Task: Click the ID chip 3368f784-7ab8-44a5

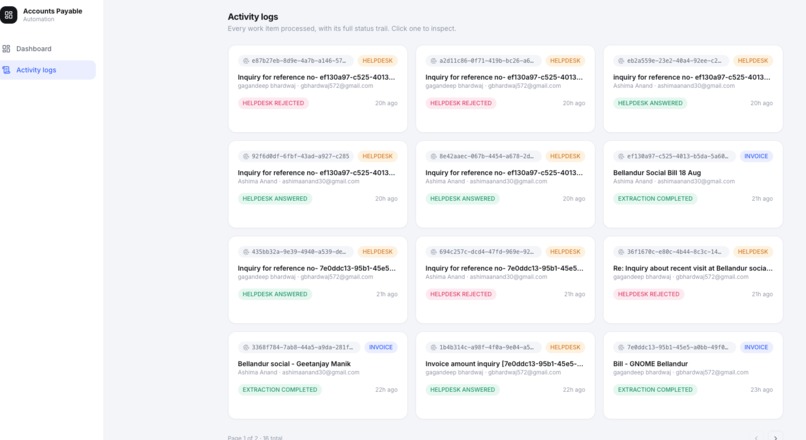Action: 299,347
